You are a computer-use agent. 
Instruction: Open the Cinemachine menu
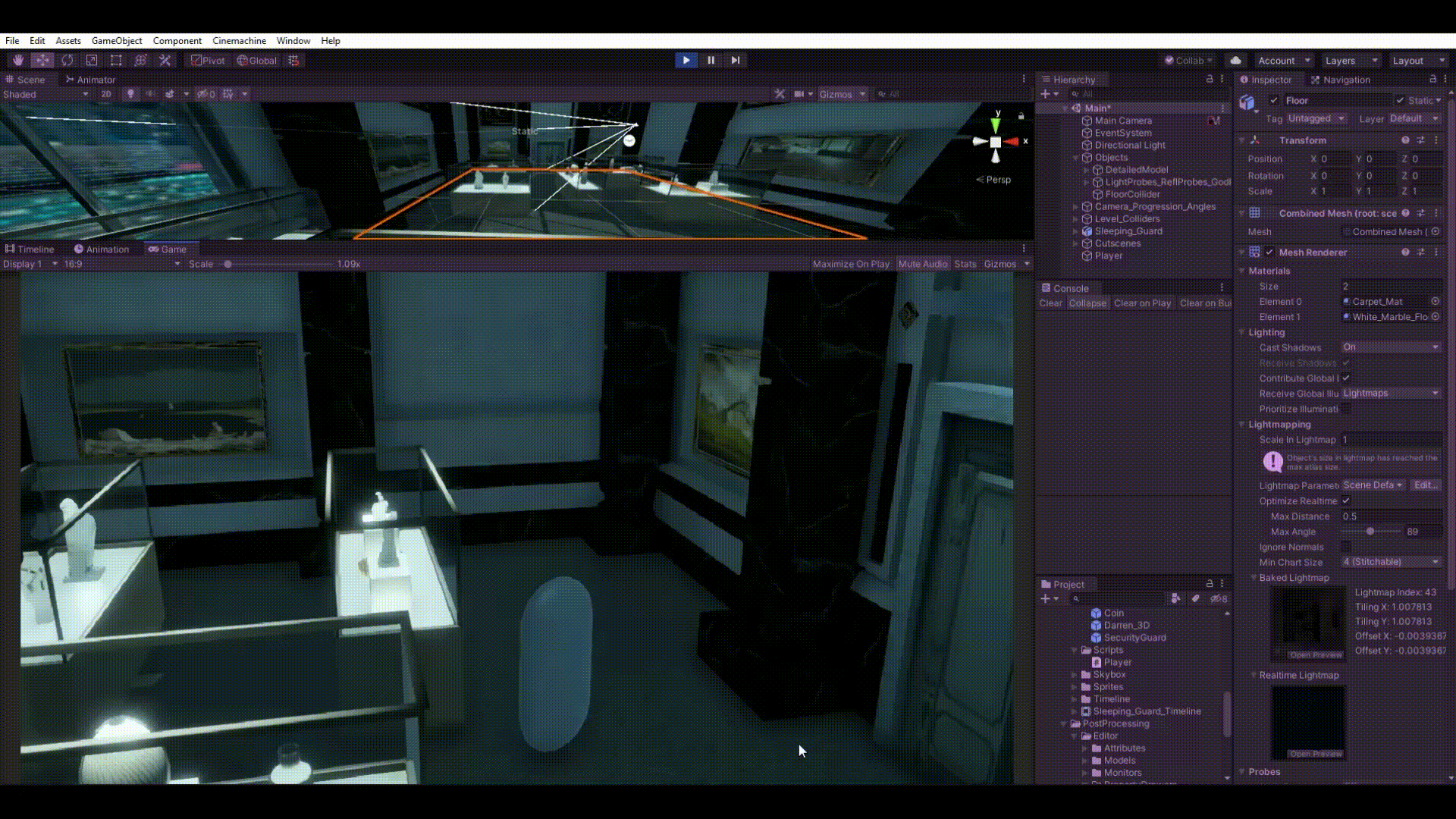click(239, 41)
